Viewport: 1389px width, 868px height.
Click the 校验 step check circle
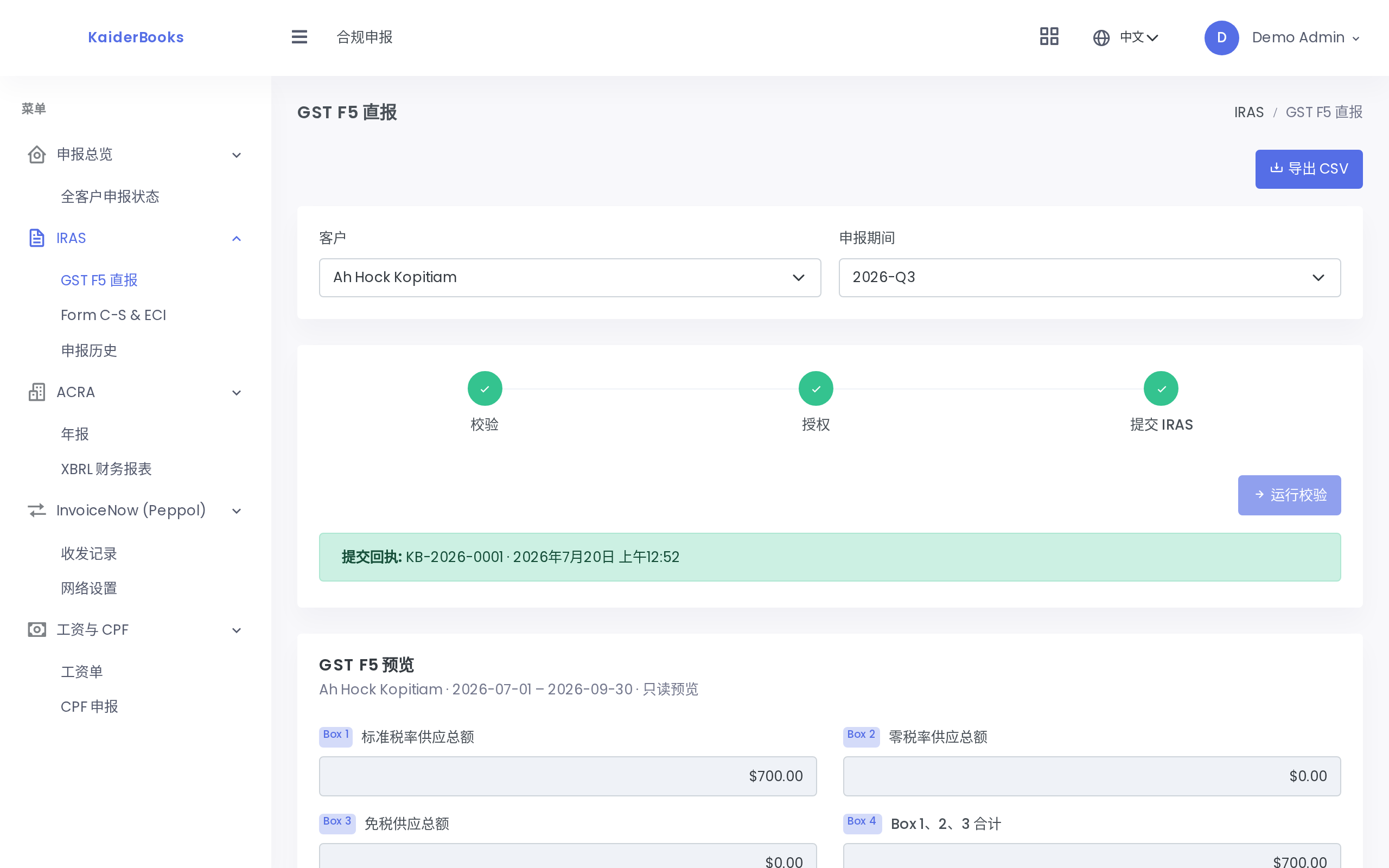pos(485,388)
